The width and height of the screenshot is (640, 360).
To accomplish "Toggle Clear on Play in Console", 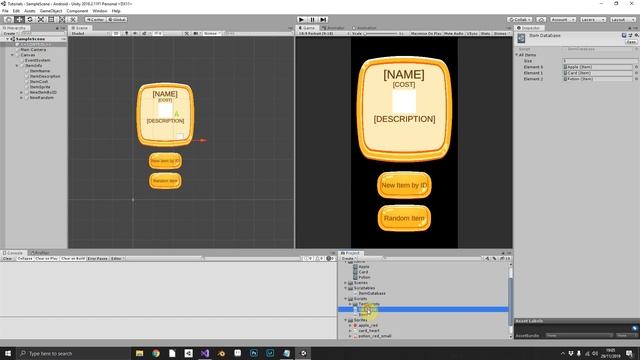I will pyautogui.click(x=47, y=258).
